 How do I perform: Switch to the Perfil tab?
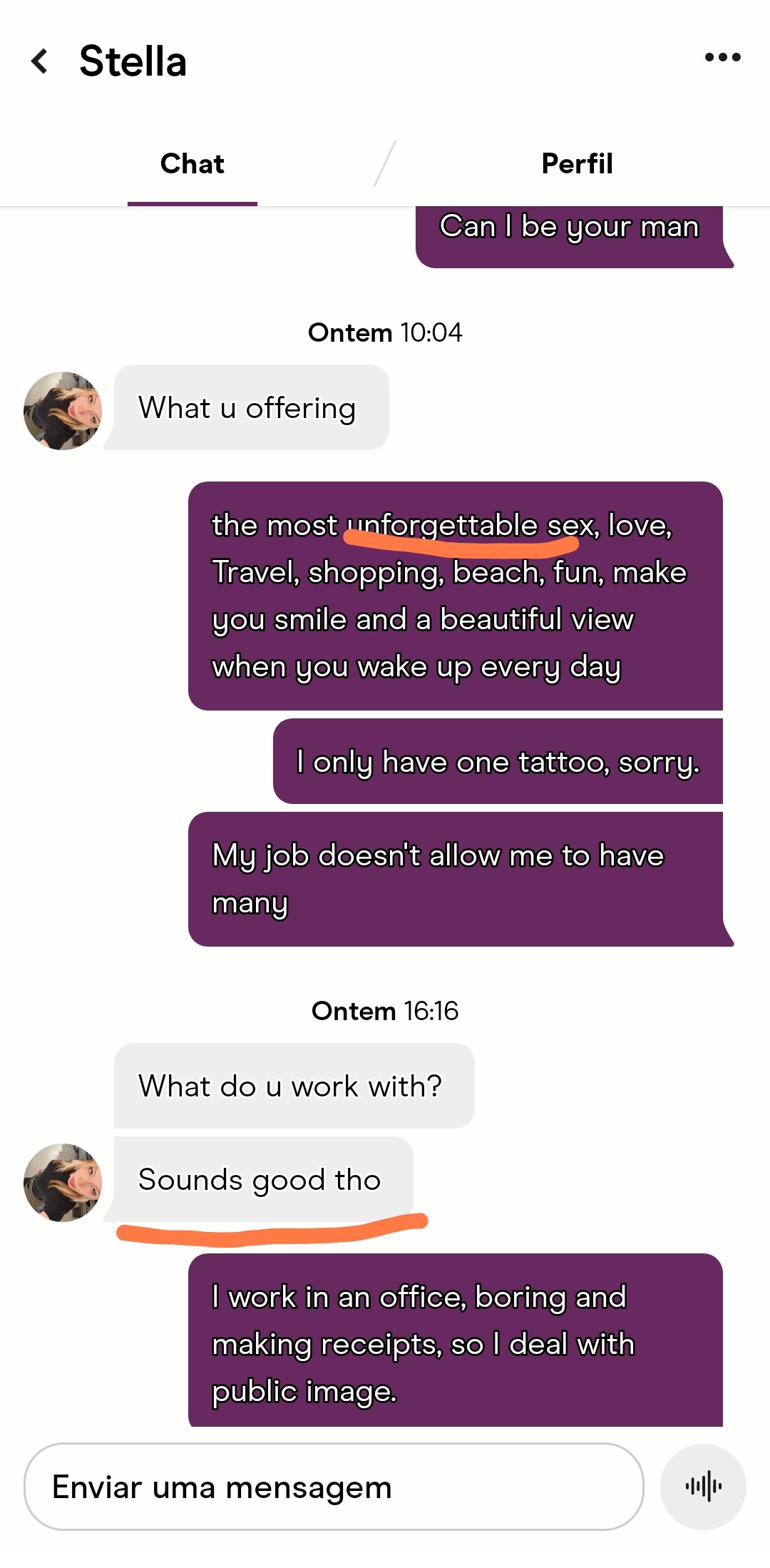click(577, 164)
